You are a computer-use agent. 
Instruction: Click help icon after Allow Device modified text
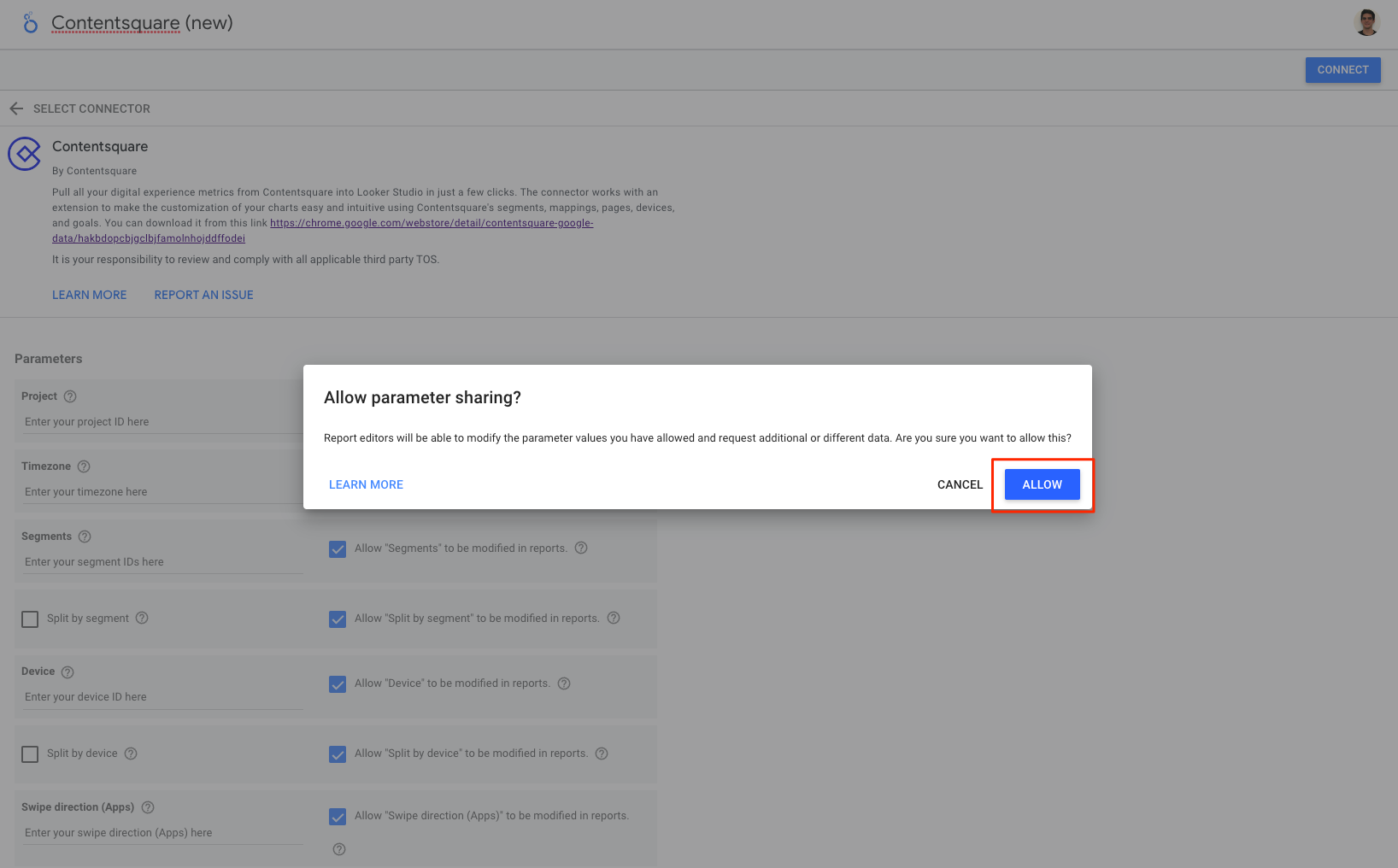564,683
